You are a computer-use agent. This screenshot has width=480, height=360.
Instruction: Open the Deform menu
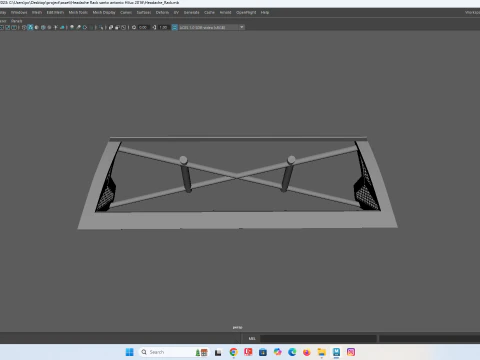(x=162, y=12)
